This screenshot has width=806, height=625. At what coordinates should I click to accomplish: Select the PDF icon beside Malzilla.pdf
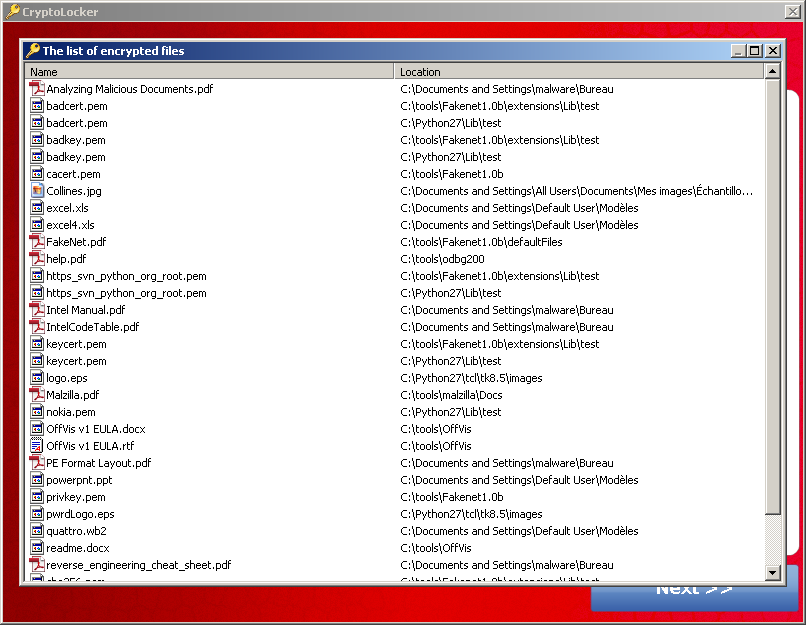click(37, 395)
